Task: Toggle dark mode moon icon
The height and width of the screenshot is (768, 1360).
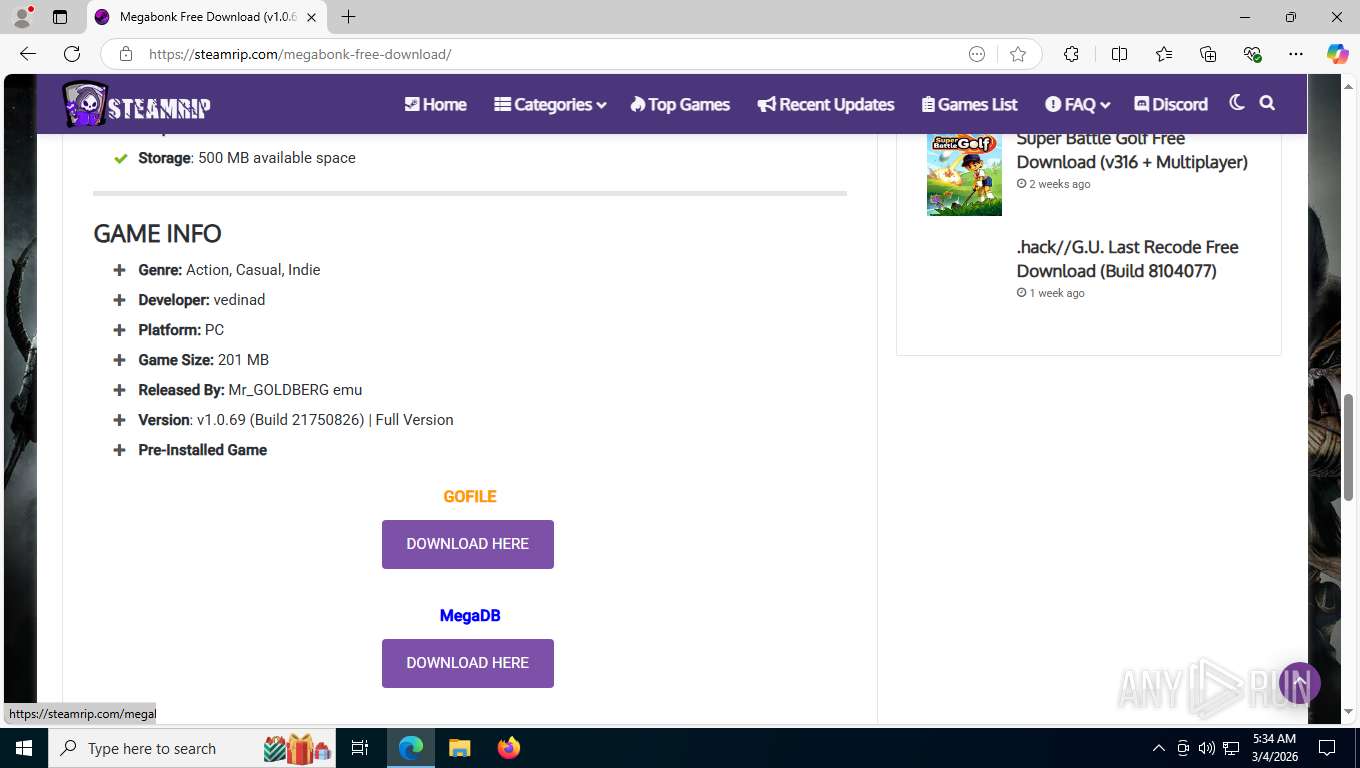Action: [1237, 103]
